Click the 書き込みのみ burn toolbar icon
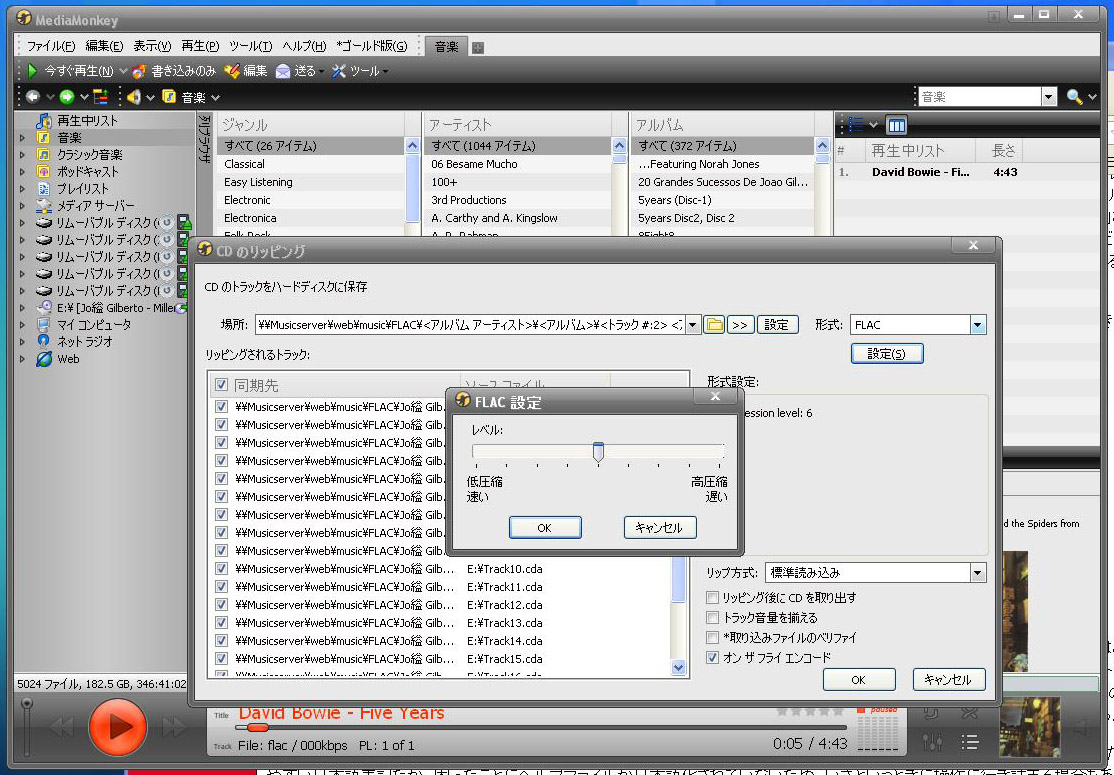This screenshot has height=775, width=1114. coord(140,71)
